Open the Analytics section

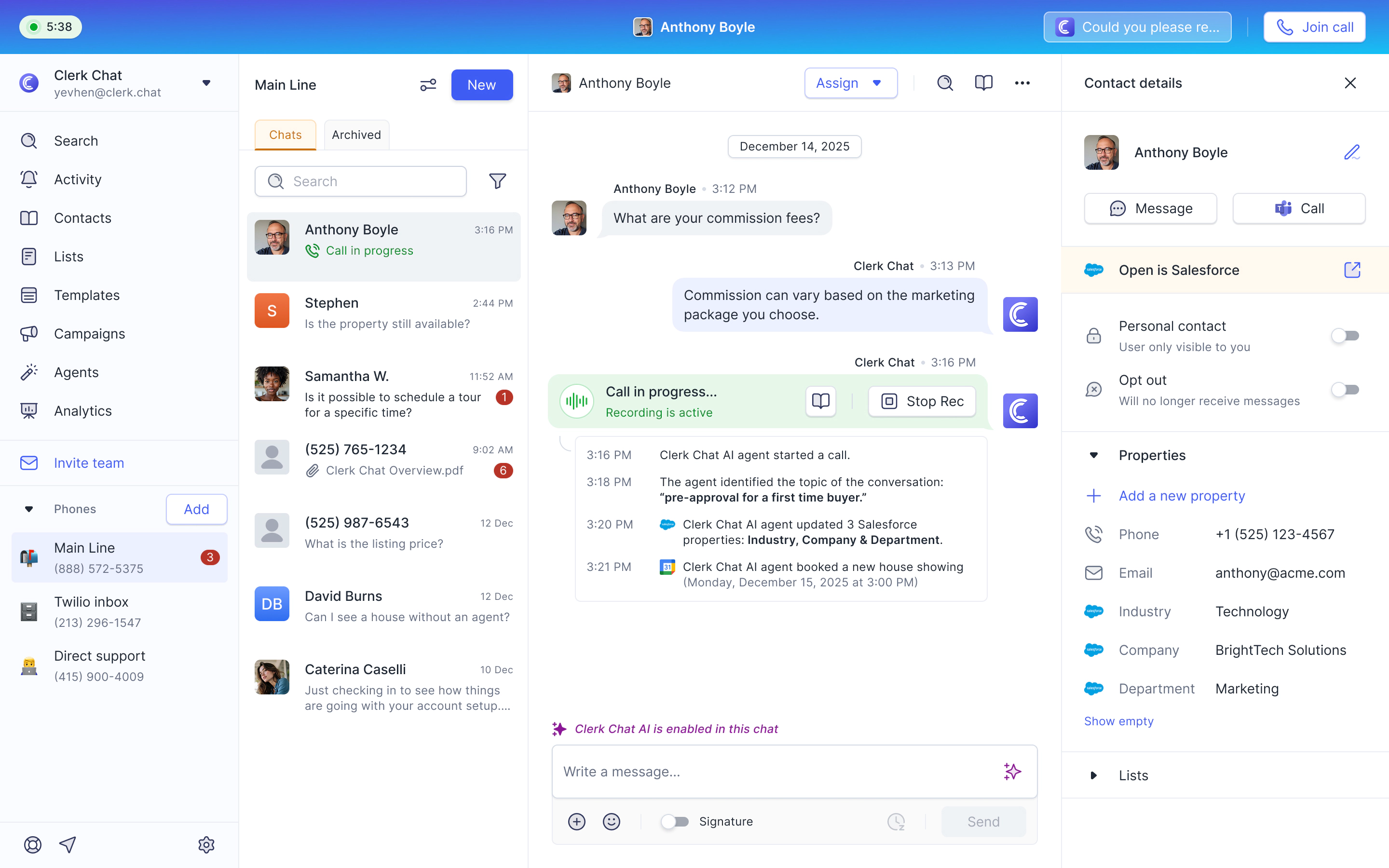(x=82, y=410)
